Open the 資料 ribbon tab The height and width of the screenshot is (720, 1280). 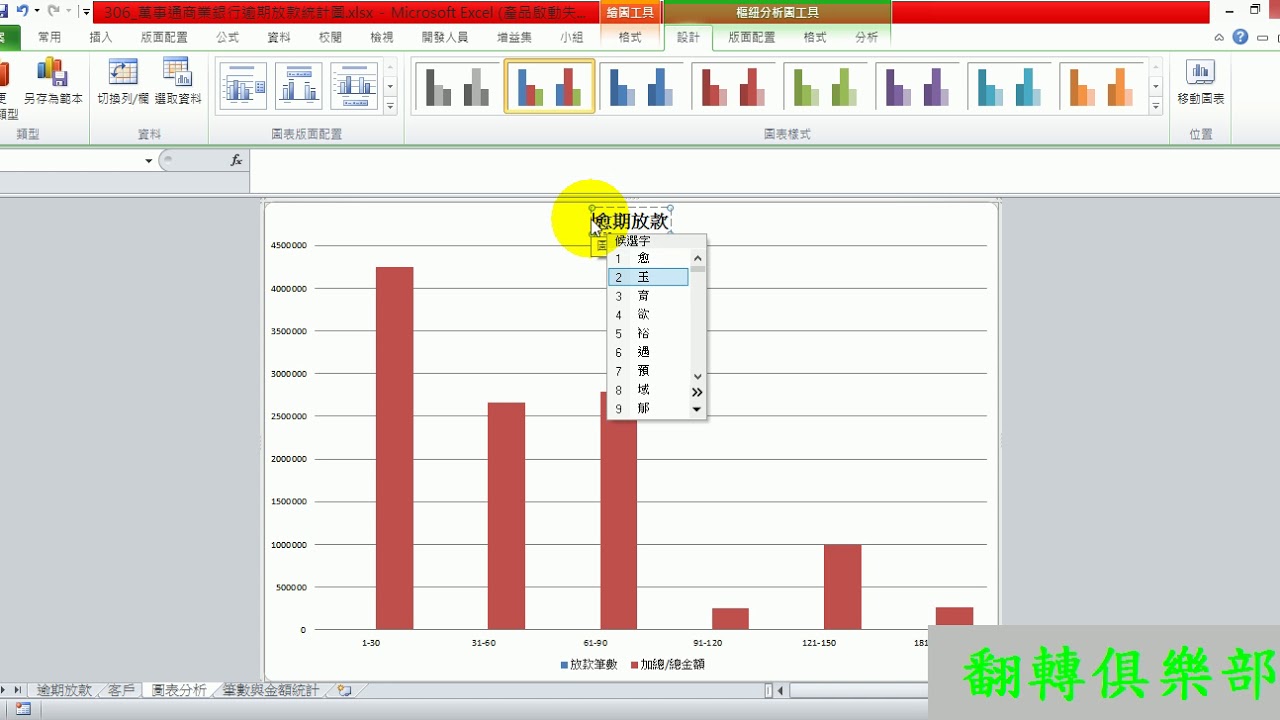[x=279, y=37]
